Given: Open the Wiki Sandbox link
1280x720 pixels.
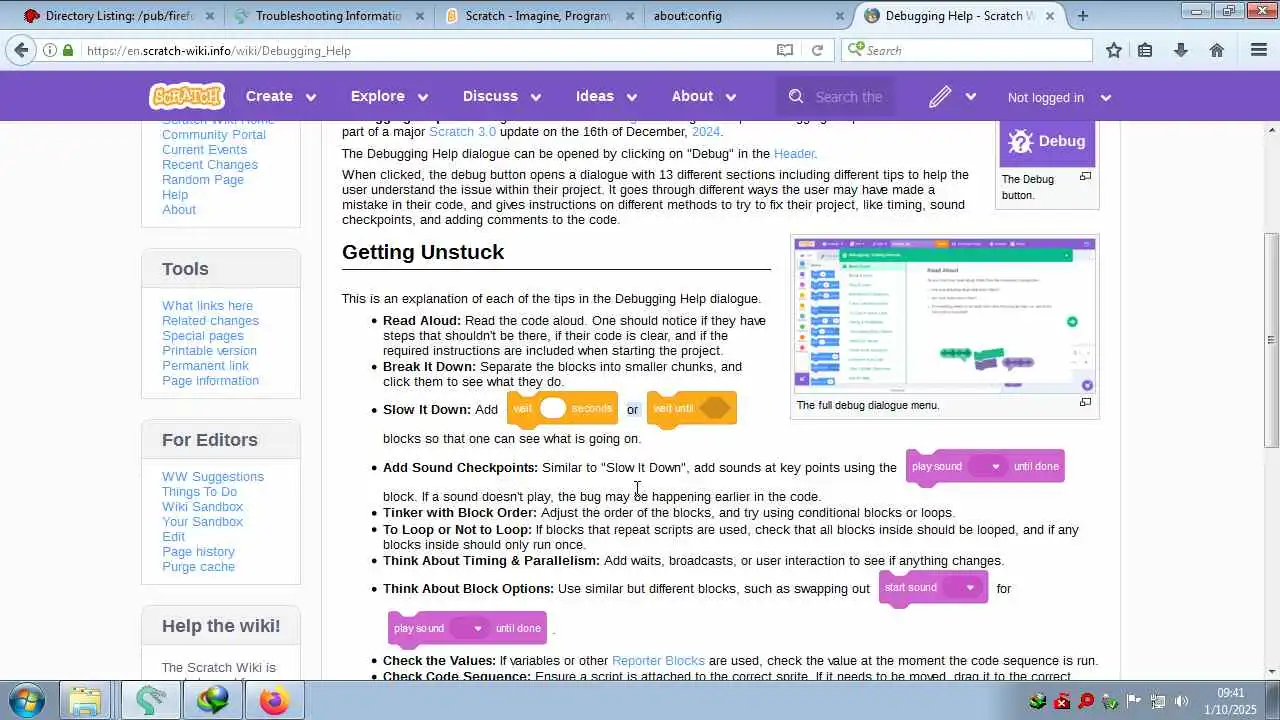Looking at the screenshot, I should coord(202,507).
